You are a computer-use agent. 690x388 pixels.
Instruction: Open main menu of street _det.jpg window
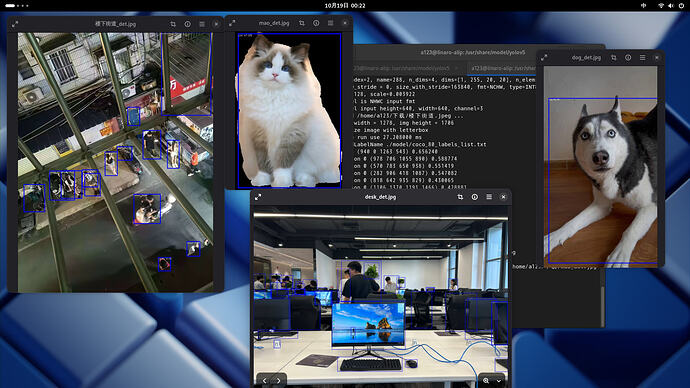202,24
